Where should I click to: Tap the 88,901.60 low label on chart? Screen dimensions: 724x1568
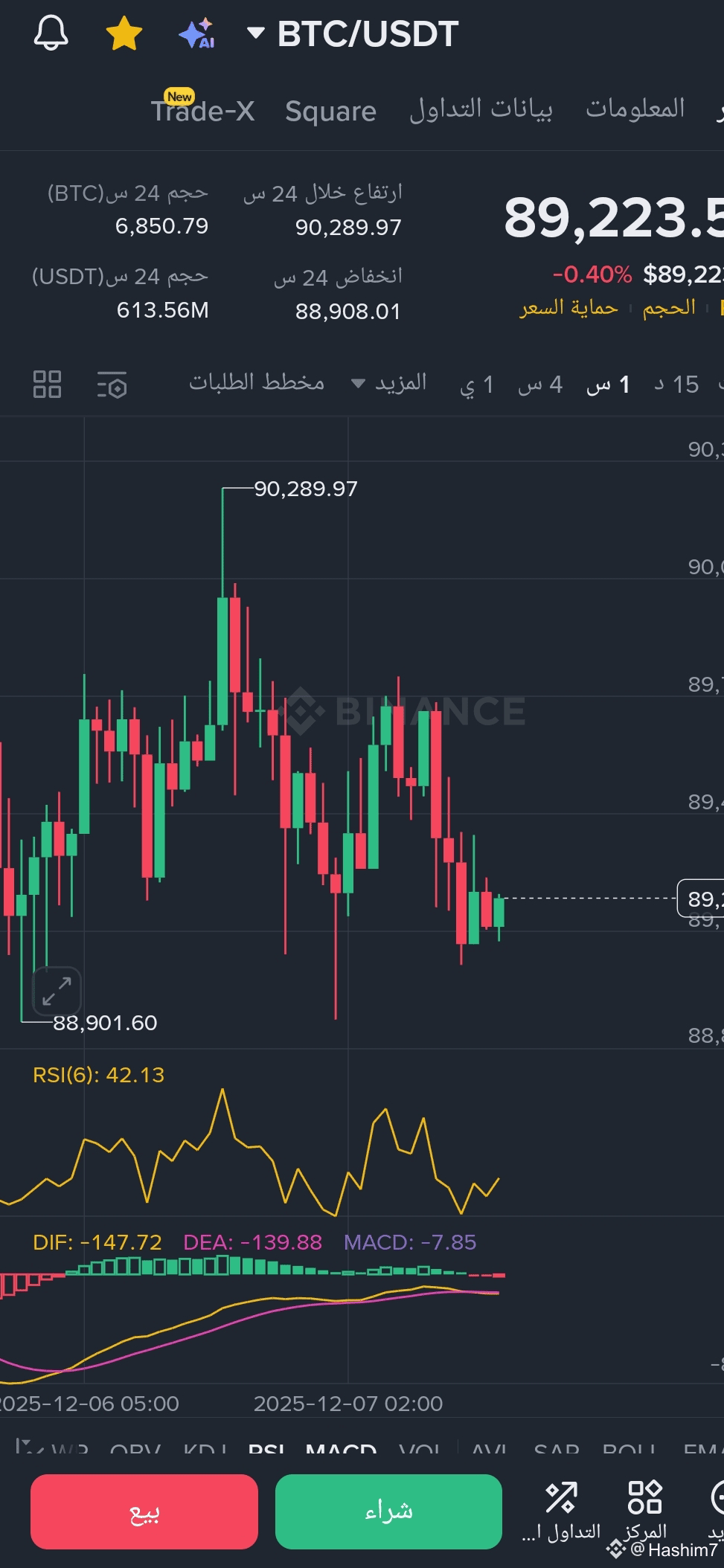(105, 1023)
